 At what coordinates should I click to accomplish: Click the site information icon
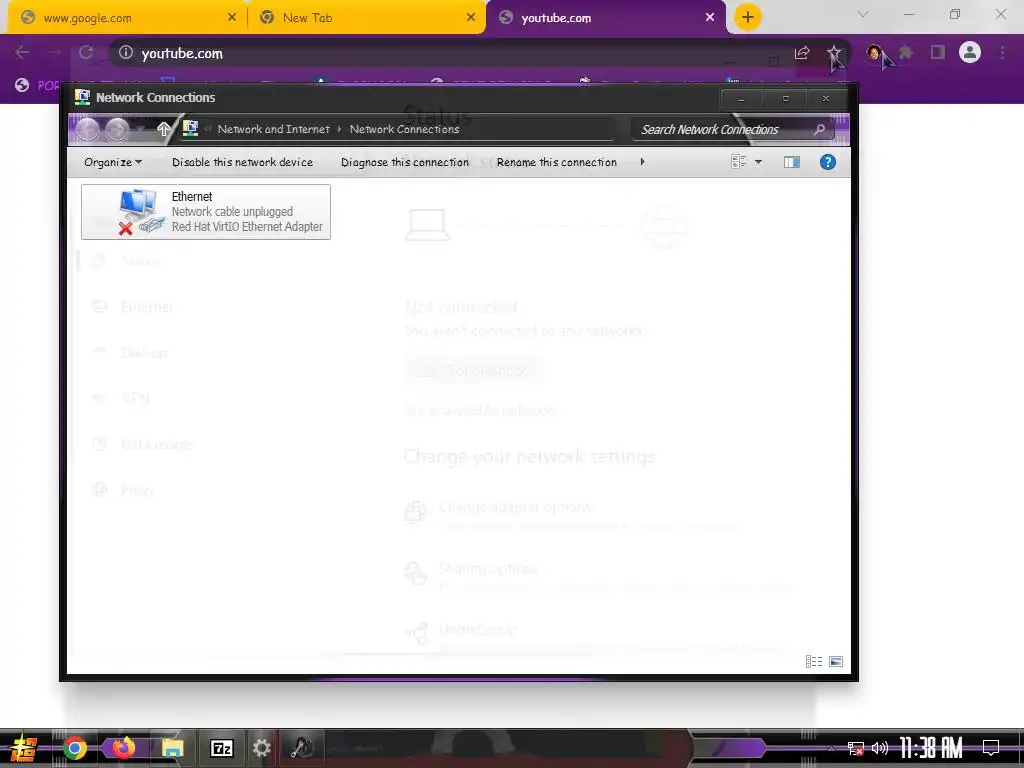[x=125, y=53]
